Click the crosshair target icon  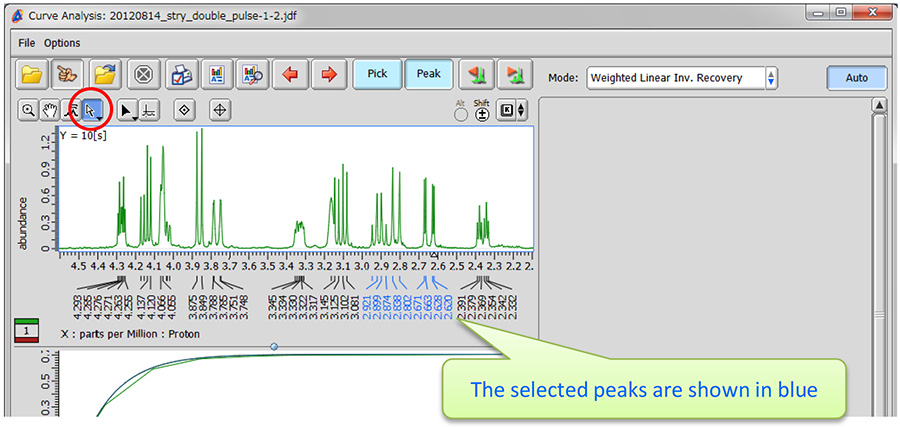click(220, 110)
